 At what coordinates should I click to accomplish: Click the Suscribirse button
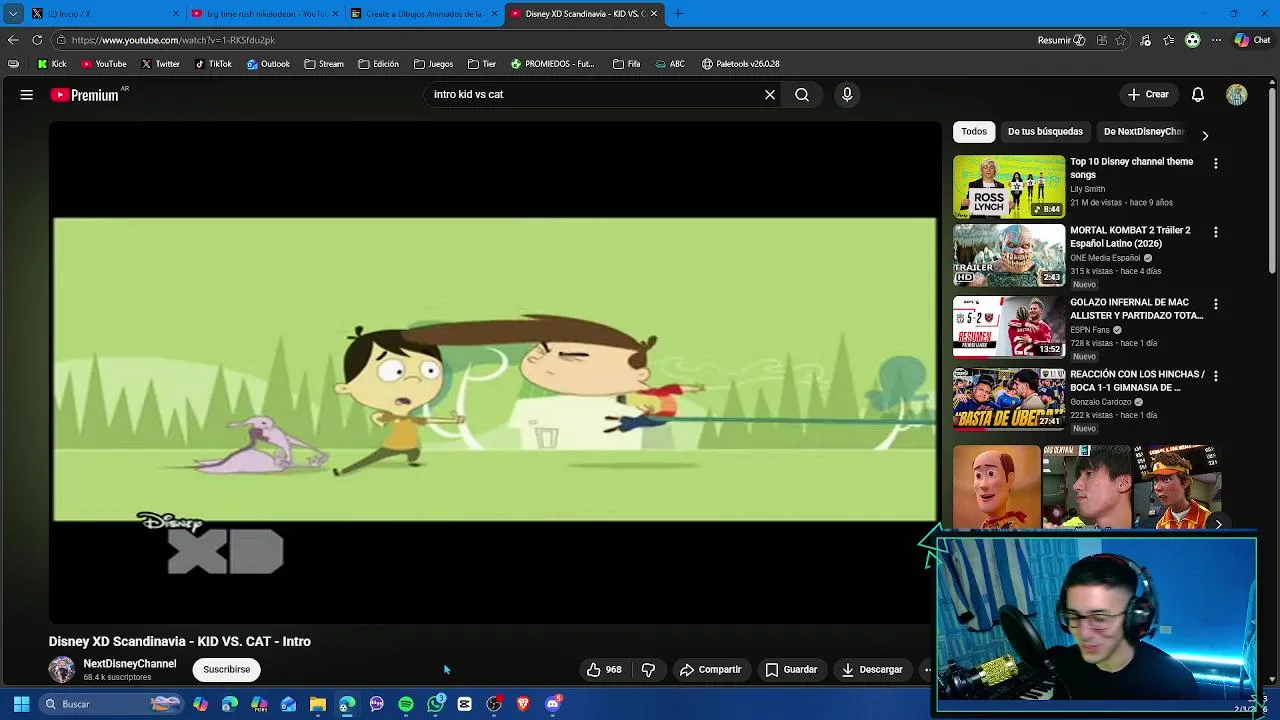coord(227,669)
